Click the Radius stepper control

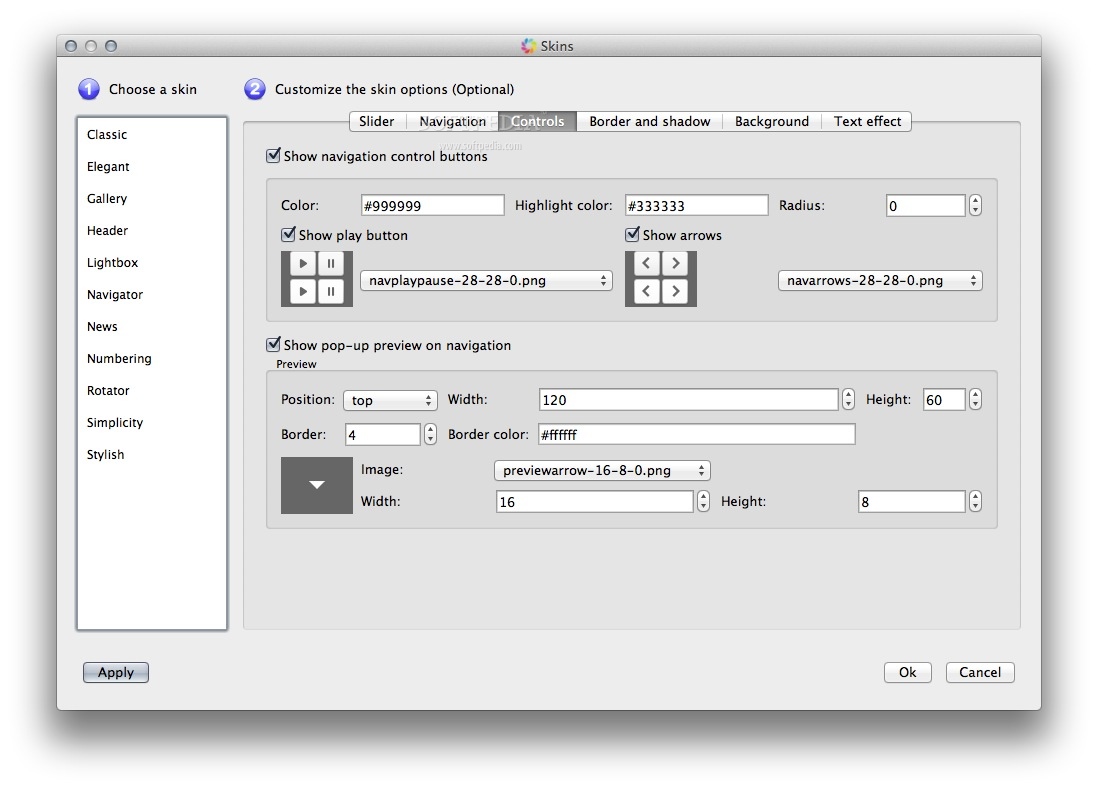pos(975,206)
